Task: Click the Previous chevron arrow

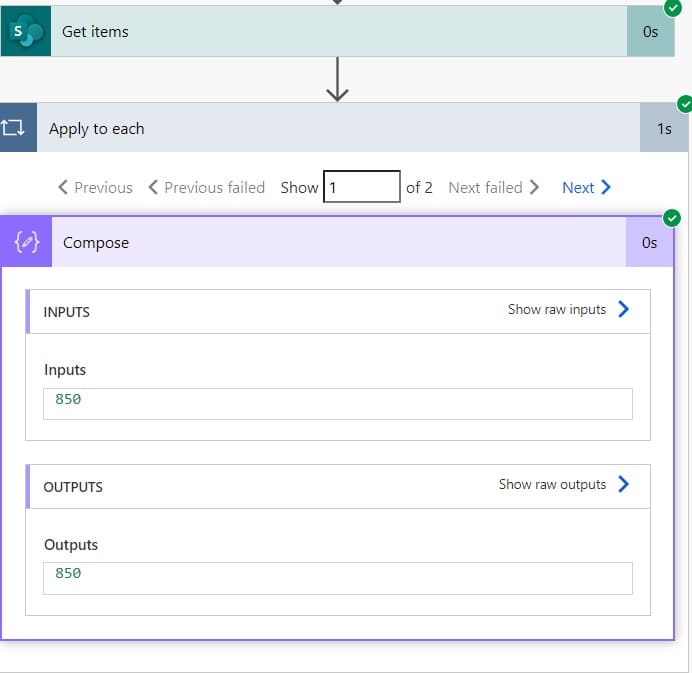Action: click(x=63, y=187)
